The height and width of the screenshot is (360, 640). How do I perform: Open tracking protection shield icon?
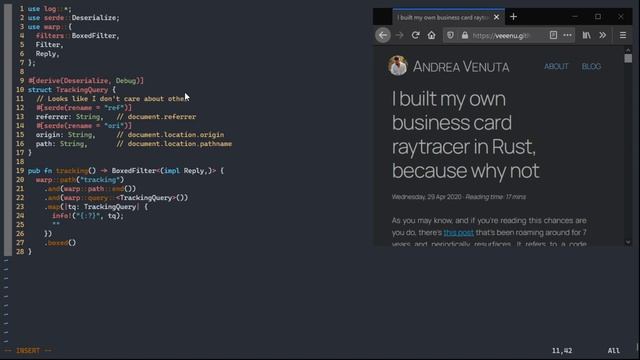coord(450,36)
